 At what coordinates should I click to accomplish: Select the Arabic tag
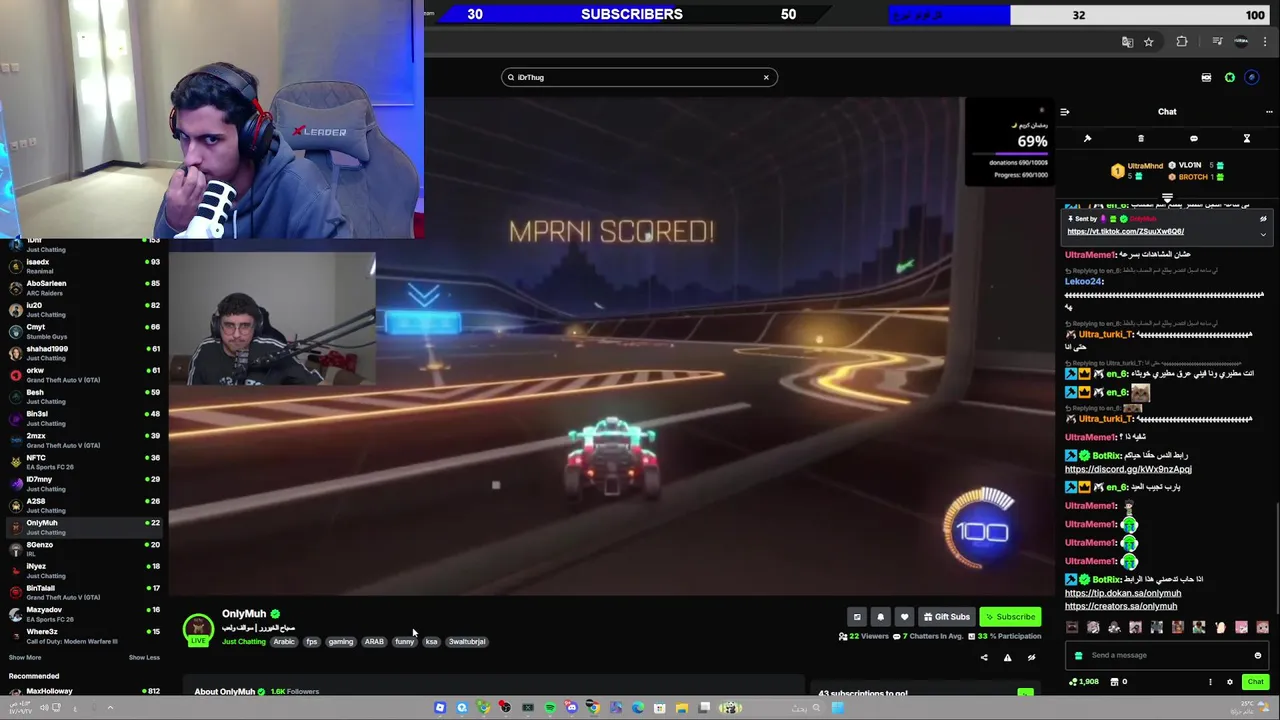[x=284, y=642]
